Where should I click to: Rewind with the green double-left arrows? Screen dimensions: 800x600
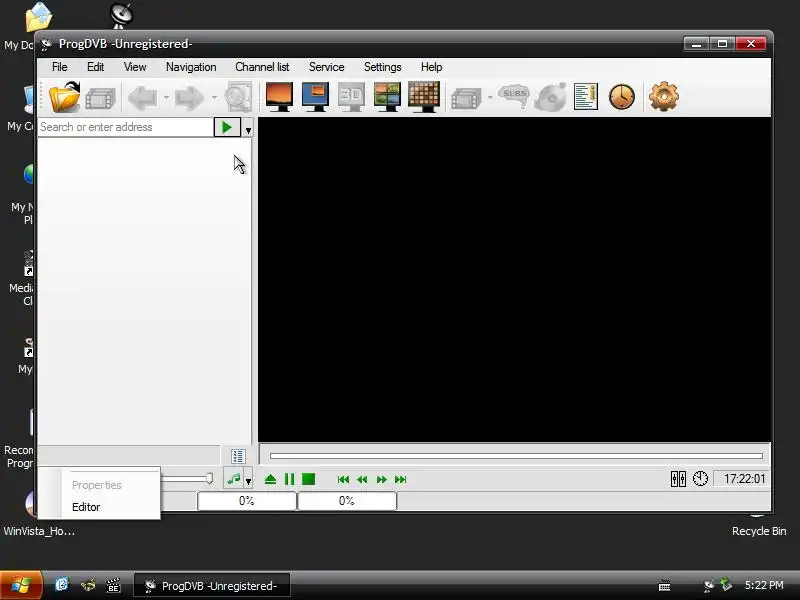pyautogui.click(x=362, y=480)
